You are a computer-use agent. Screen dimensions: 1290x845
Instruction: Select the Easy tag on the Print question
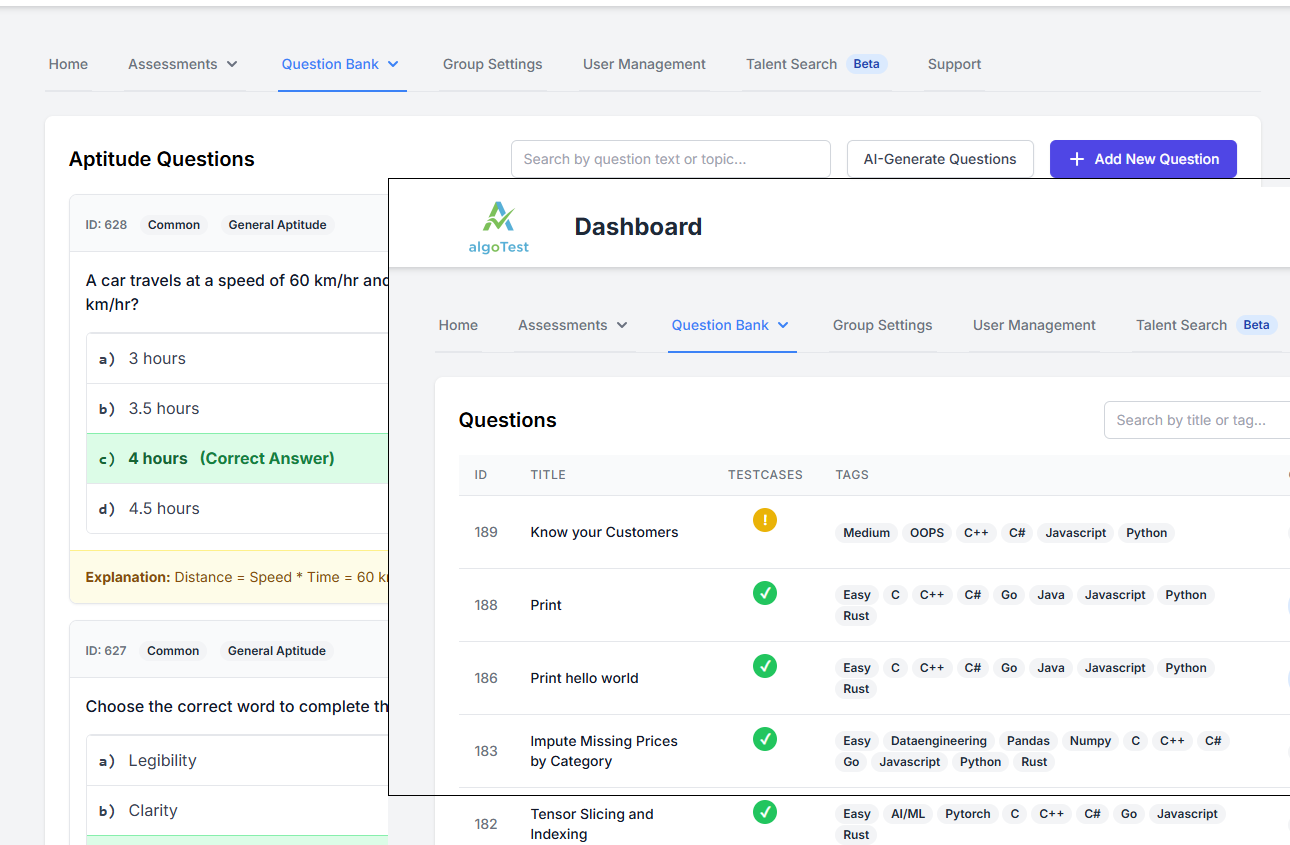pyautogui.click(x=856, y=594)
